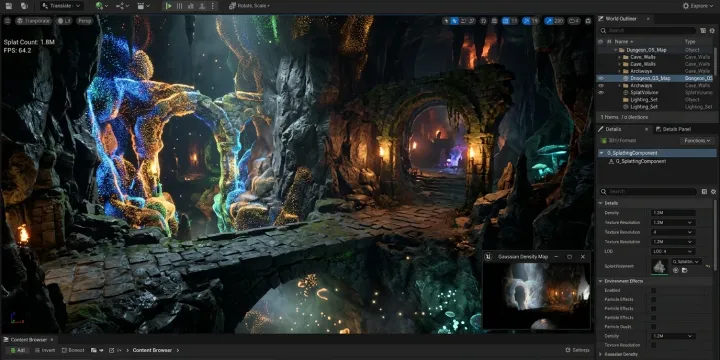Open World Outliner settings gear
The image size is (720, 360).
(713, 30)
